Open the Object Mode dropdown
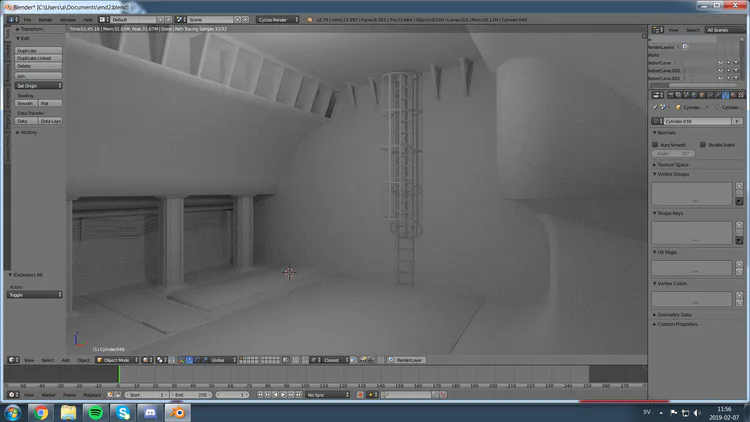The height and width of the screenshot is (422, 750). [117, 360]
